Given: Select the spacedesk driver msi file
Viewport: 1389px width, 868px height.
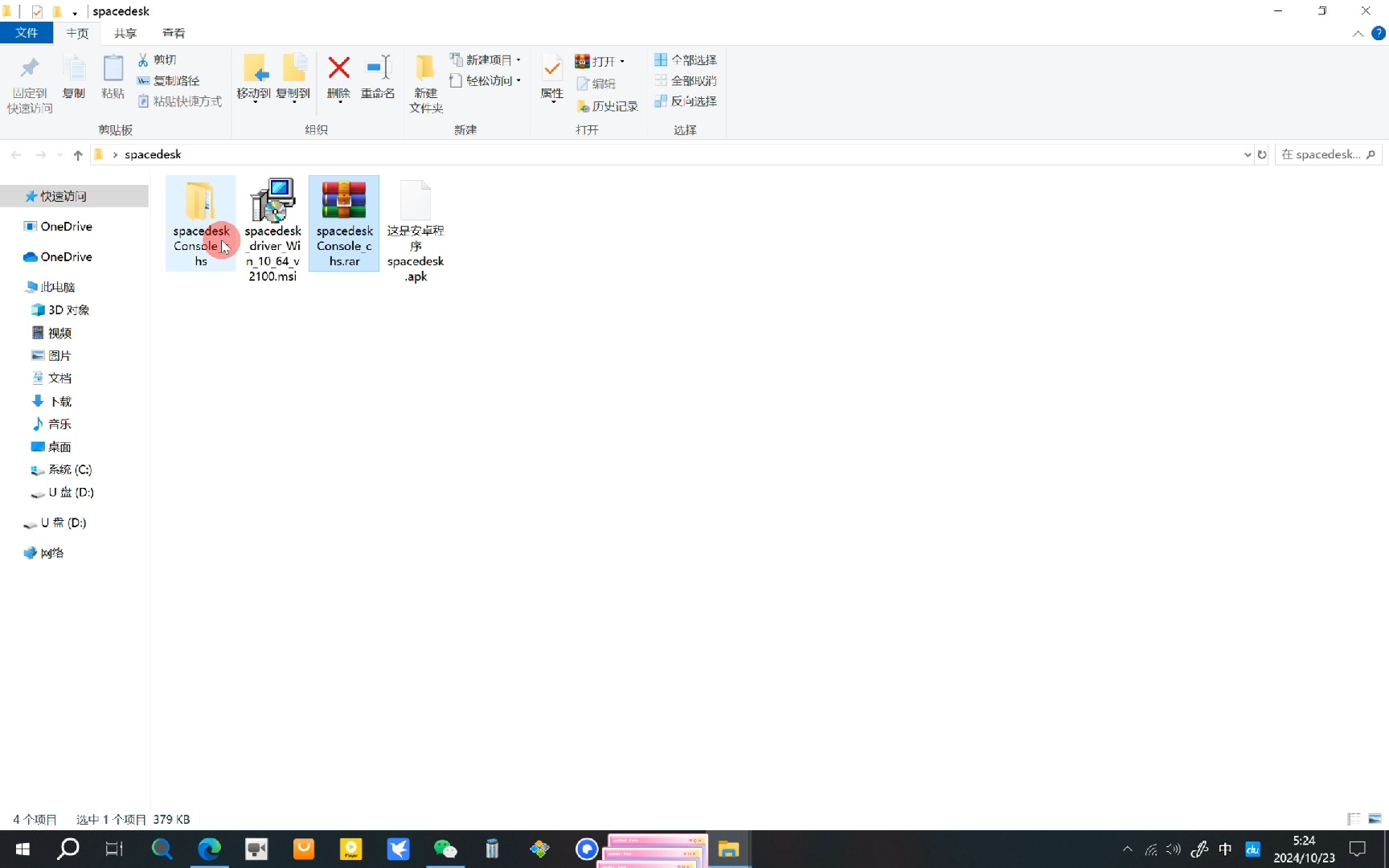Looking at the screenshot, I should pyautogui.click(x=272, y=231).
